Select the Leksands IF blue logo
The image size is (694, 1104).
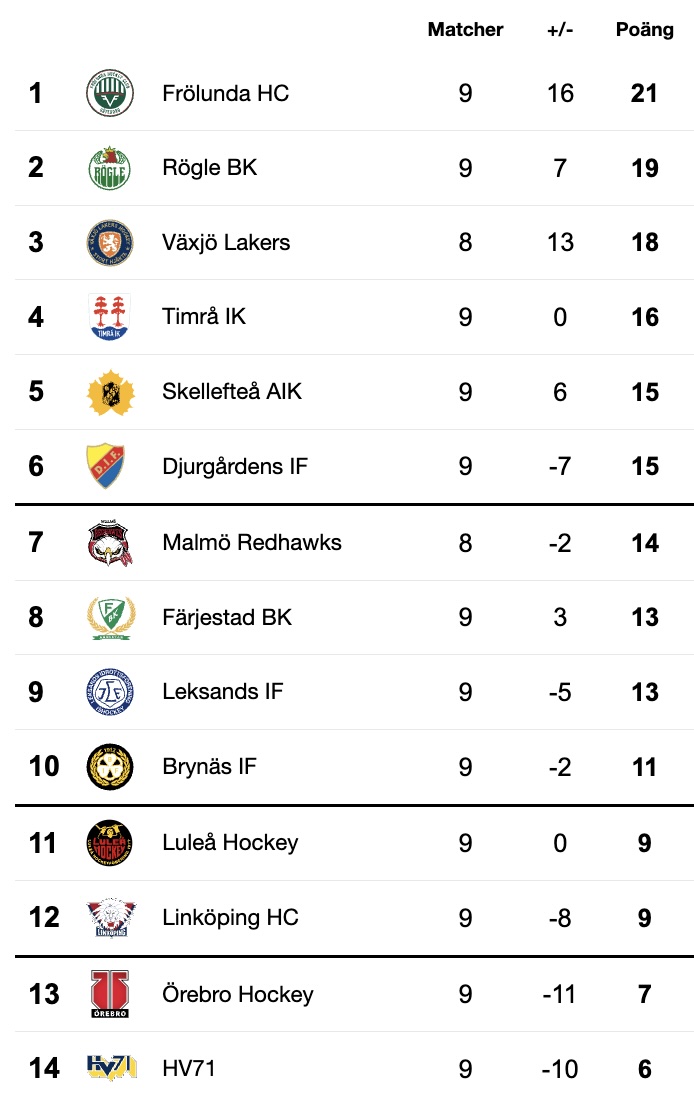[x=110, y=692]
